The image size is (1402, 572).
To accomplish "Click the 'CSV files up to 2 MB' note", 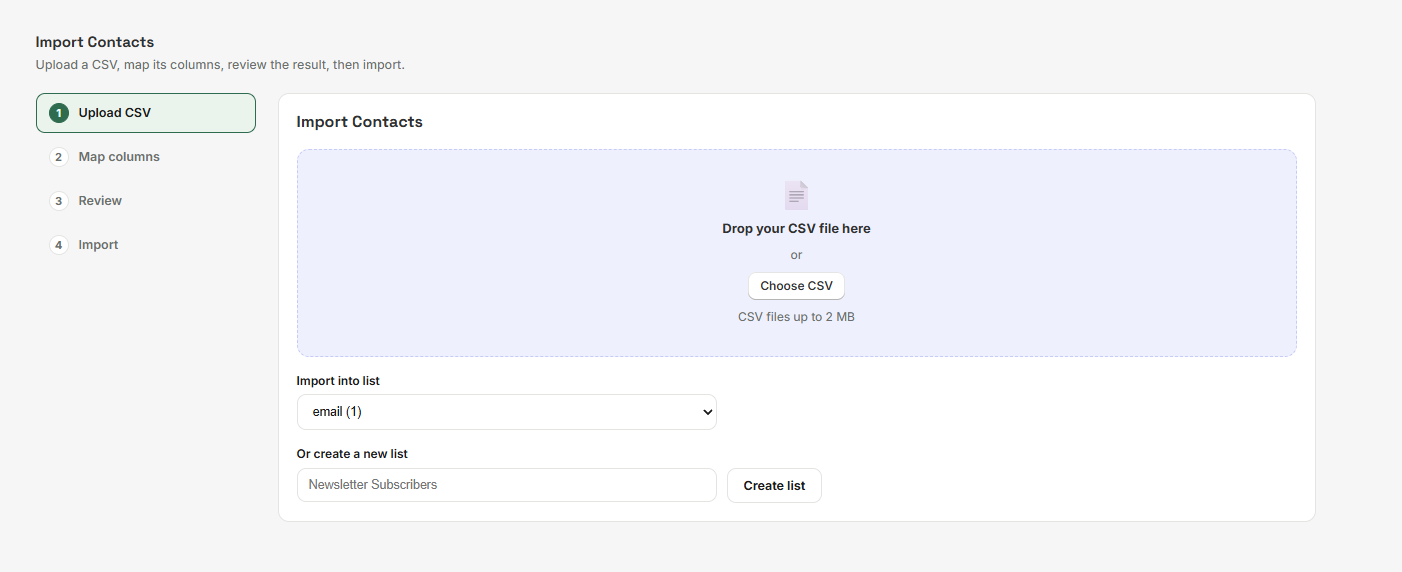I will [796, 317].
